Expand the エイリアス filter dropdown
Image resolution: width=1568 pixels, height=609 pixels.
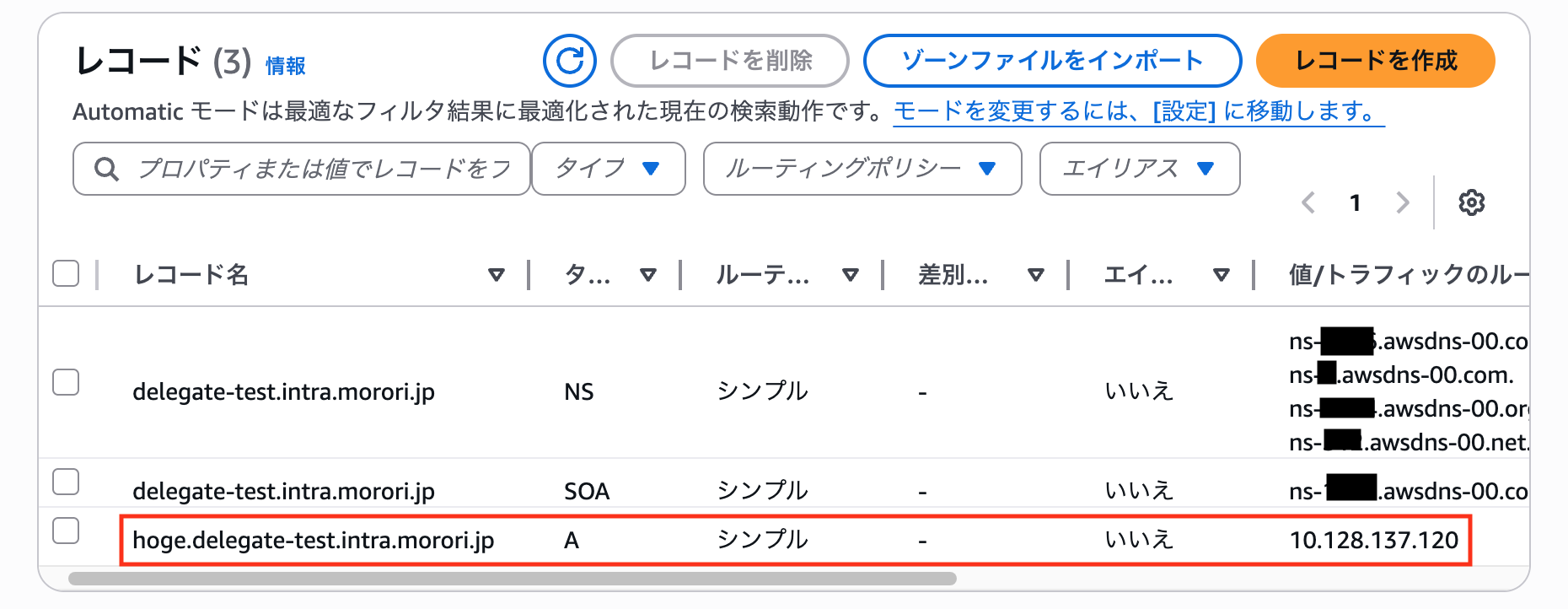coord(1140,169)
